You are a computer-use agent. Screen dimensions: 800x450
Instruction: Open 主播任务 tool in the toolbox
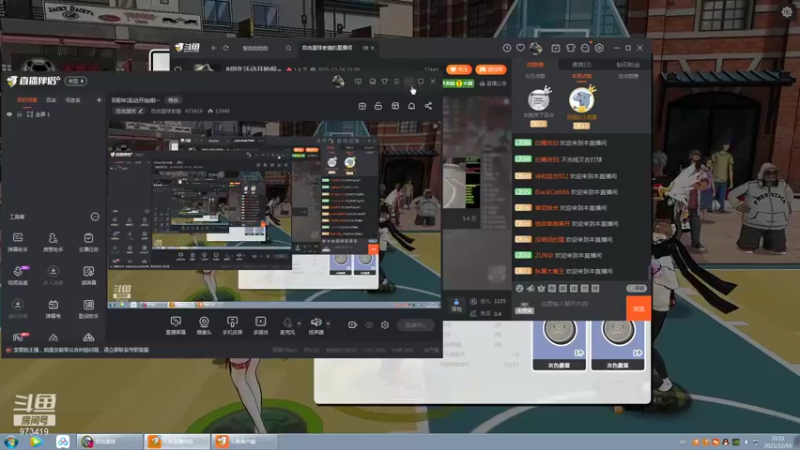click(x=88, y=242)
